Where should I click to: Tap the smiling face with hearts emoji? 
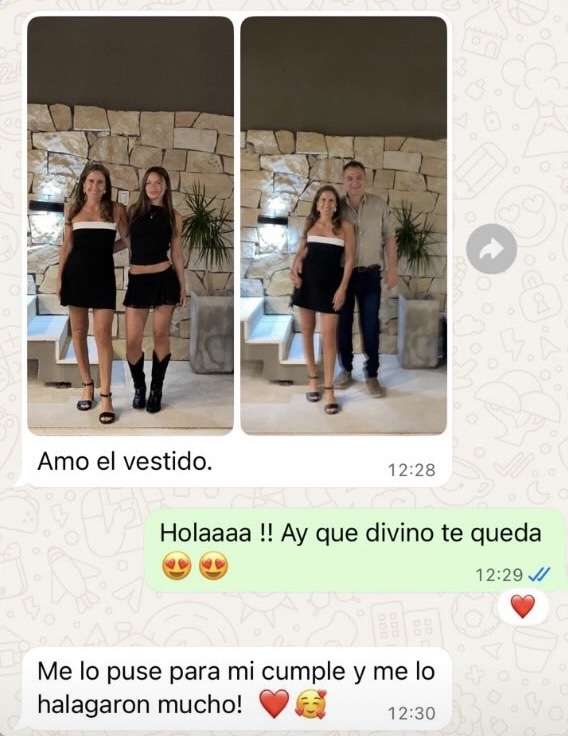pyautogui.click(x=310, y=703)
